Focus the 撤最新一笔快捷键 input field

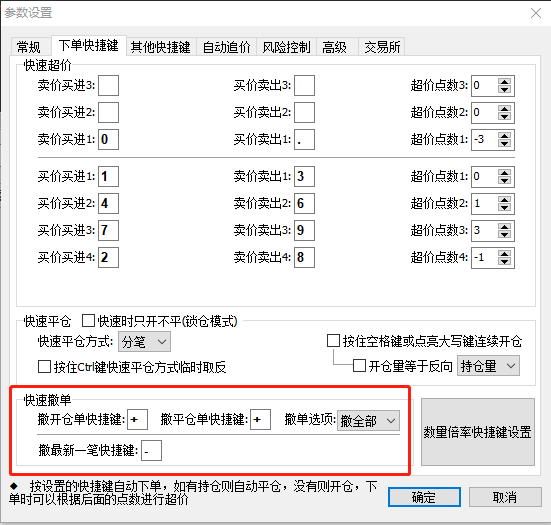coord(151,450)
